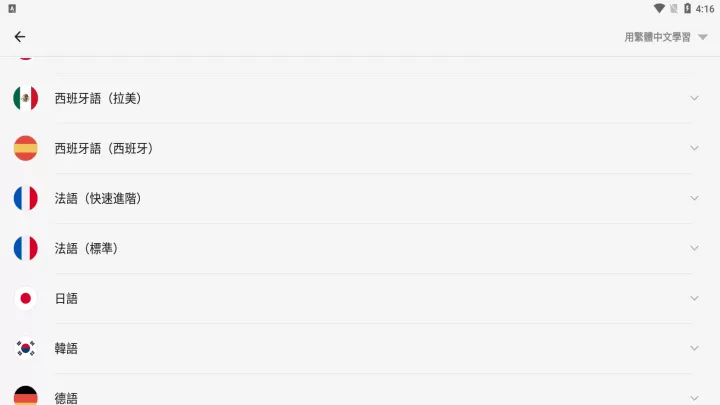Screen dimensions: 720x405
Task: Expand the 西班牙語（拉美） row chevron
Action: tap(694, 98)
